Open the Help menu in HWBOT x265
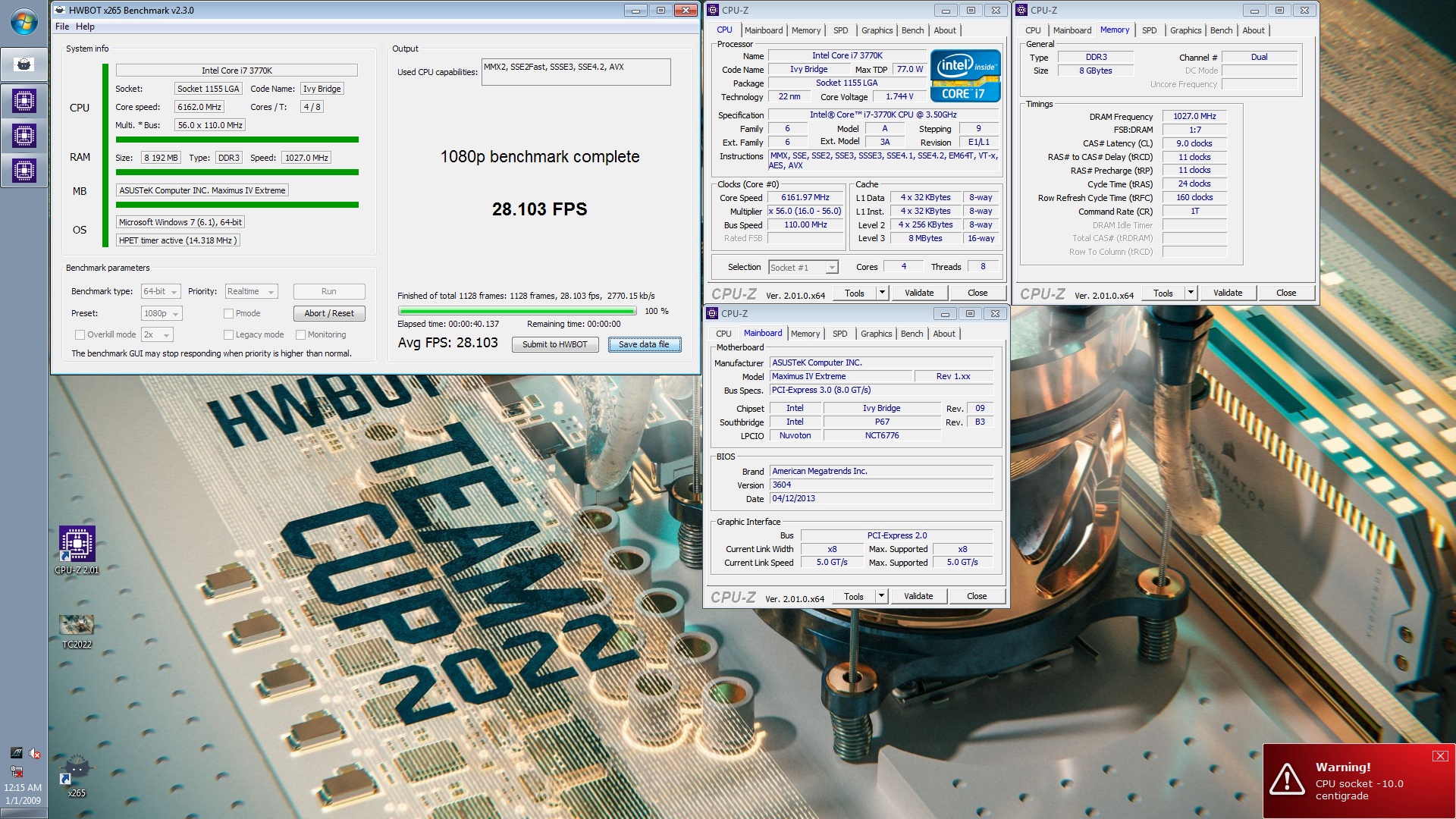 tap(85, 27)
